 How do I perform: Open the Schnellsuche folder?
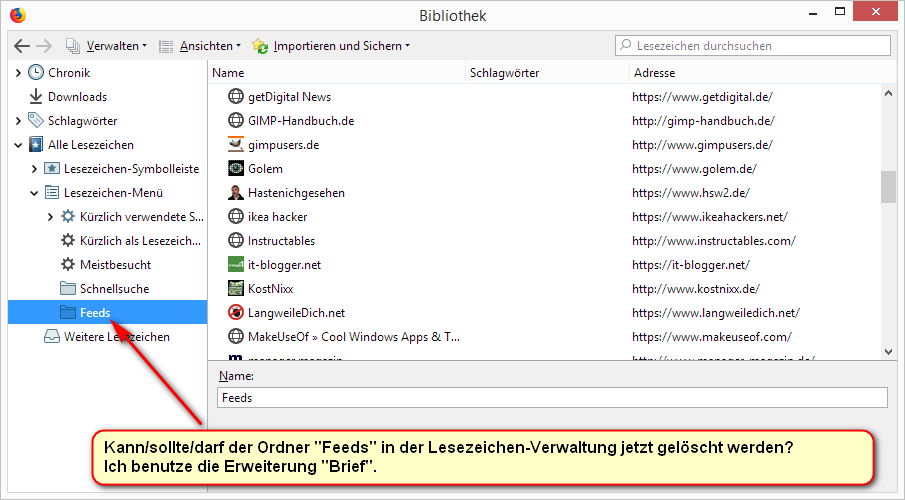(x=114, y=289)
